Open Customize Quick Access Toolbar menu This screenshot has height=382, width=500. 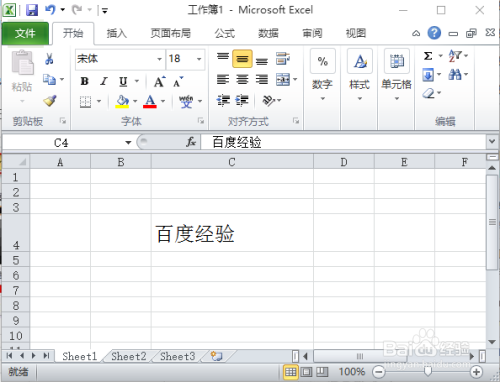105,11
